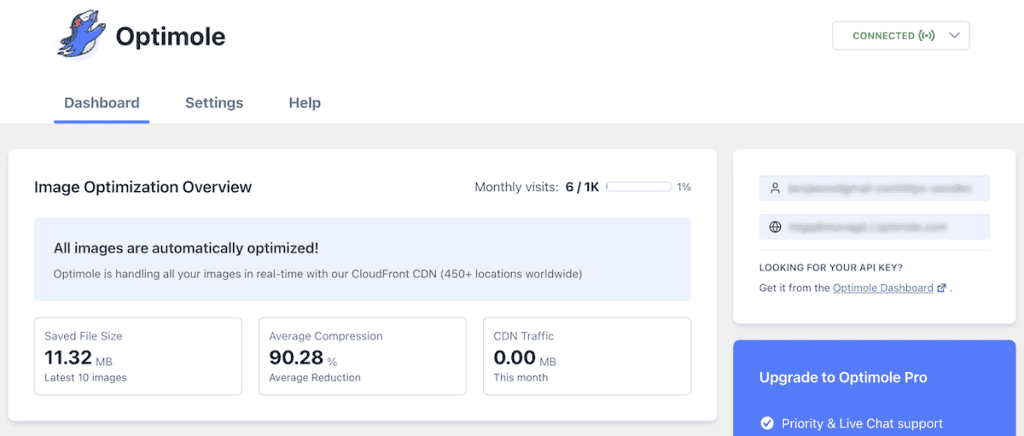Click the Monthly visits progress bar
The width and height of the screenshot is (1024, 436).
(x=639, y=187)
